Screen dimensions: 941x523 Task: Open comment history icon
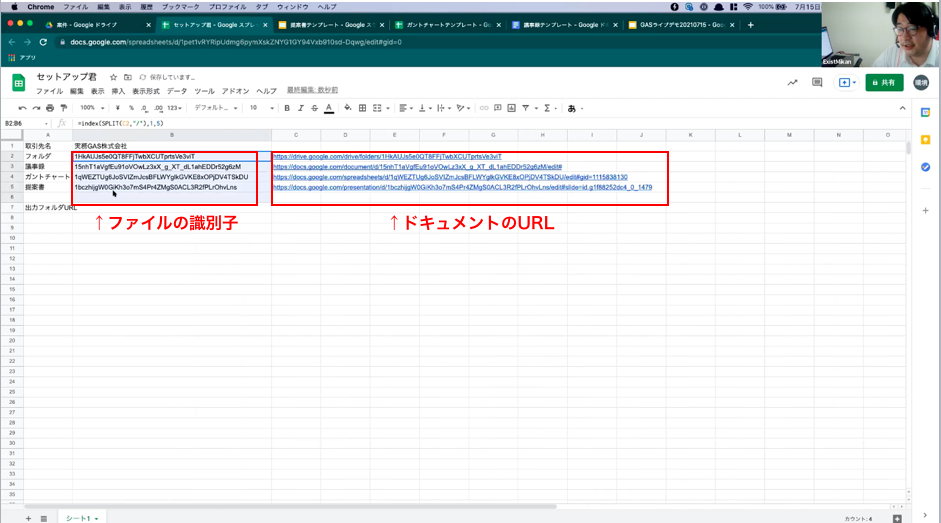[x=817, y=82]
